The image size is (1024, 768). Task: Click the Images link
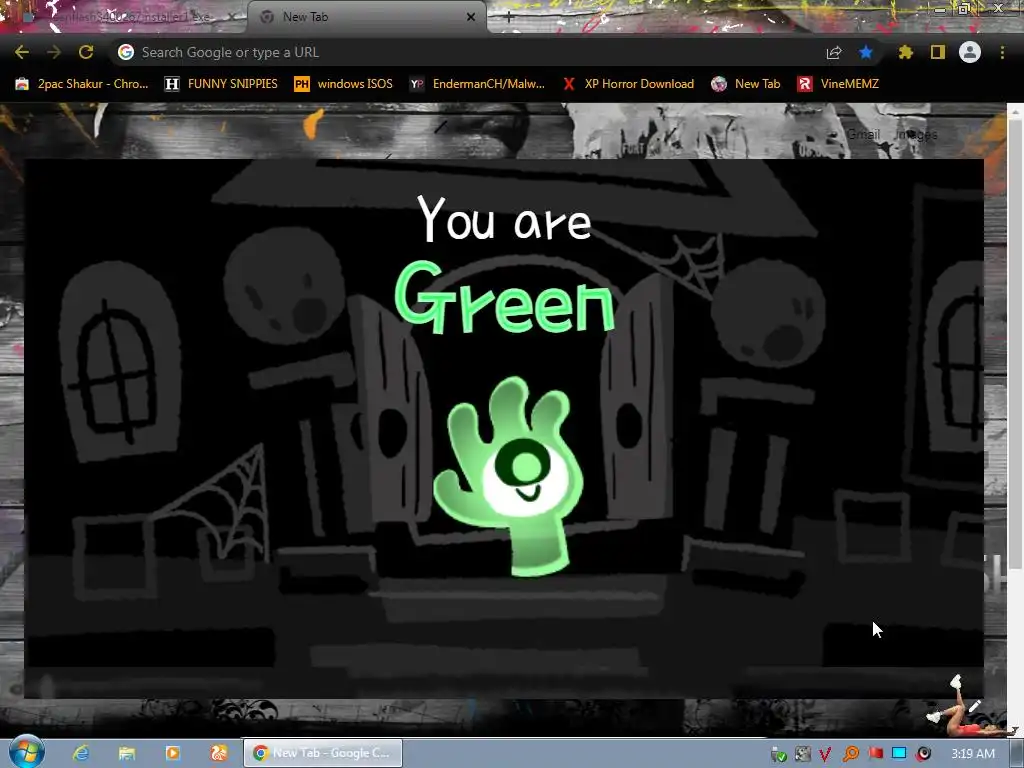pos(917,135)
